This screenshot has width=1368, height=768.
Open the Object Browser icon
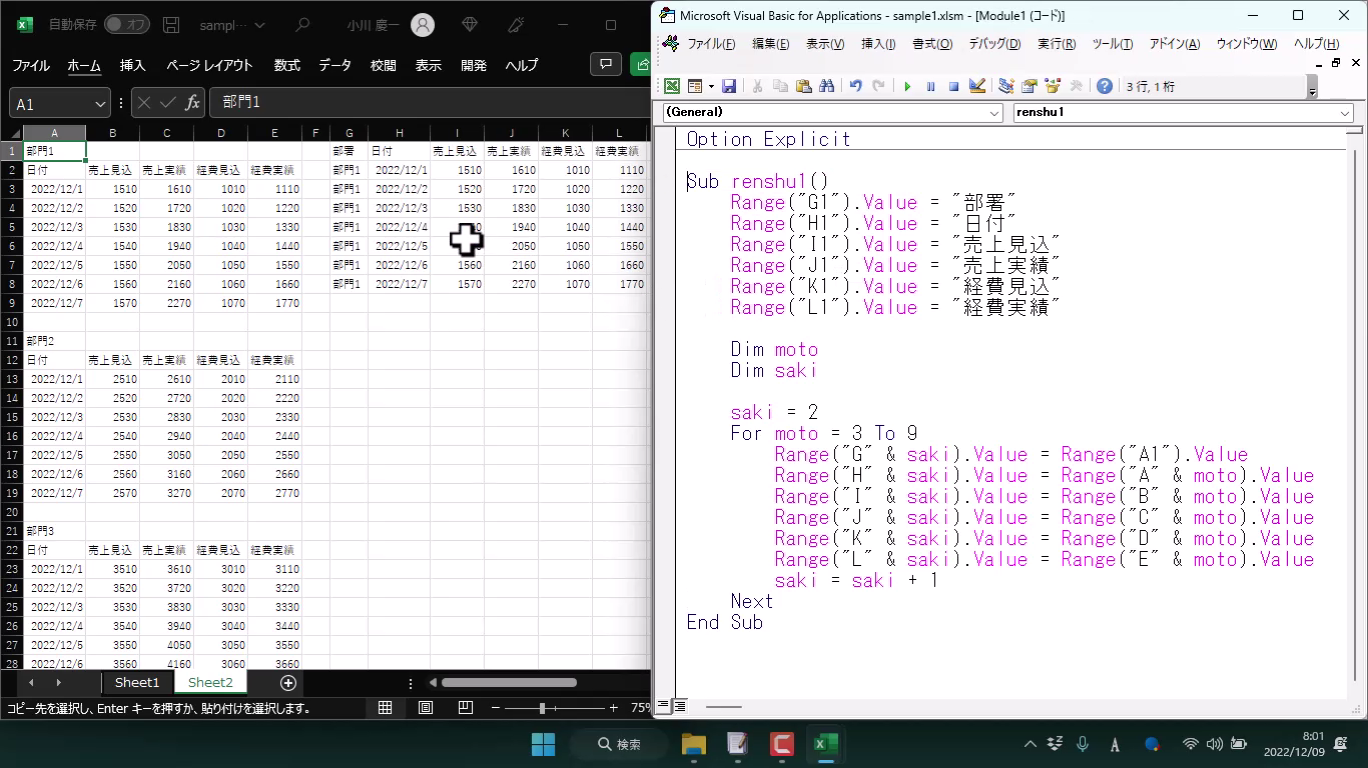(x=1052, y=87)
